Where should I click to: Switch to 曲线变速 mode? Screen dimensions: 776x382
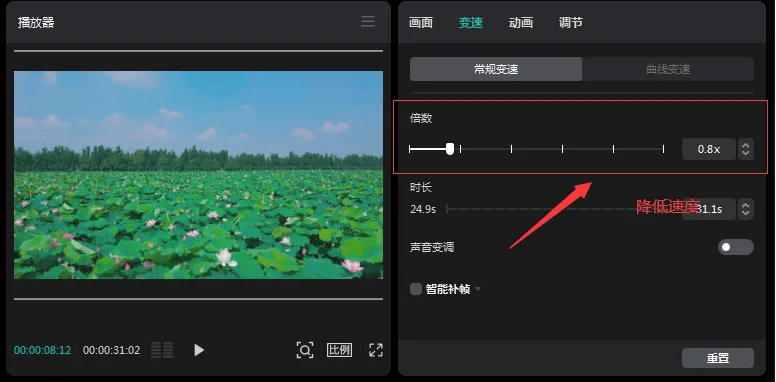(668, 69)
